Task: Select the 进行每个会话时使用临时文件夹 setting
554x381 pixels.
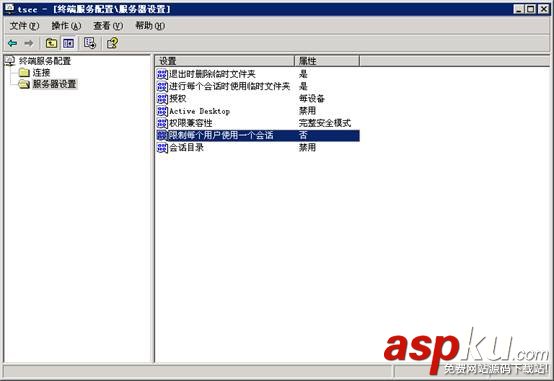Action: [x=230, y=86]
